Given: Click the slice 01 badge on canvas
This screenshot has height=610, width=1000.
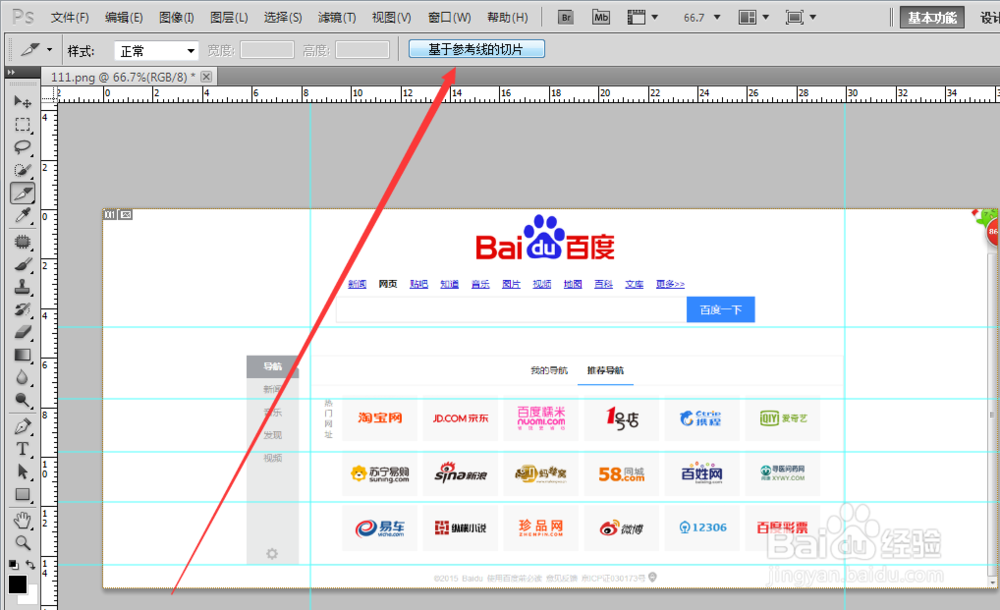Looking at the screenshot, I should coord(110,215).
